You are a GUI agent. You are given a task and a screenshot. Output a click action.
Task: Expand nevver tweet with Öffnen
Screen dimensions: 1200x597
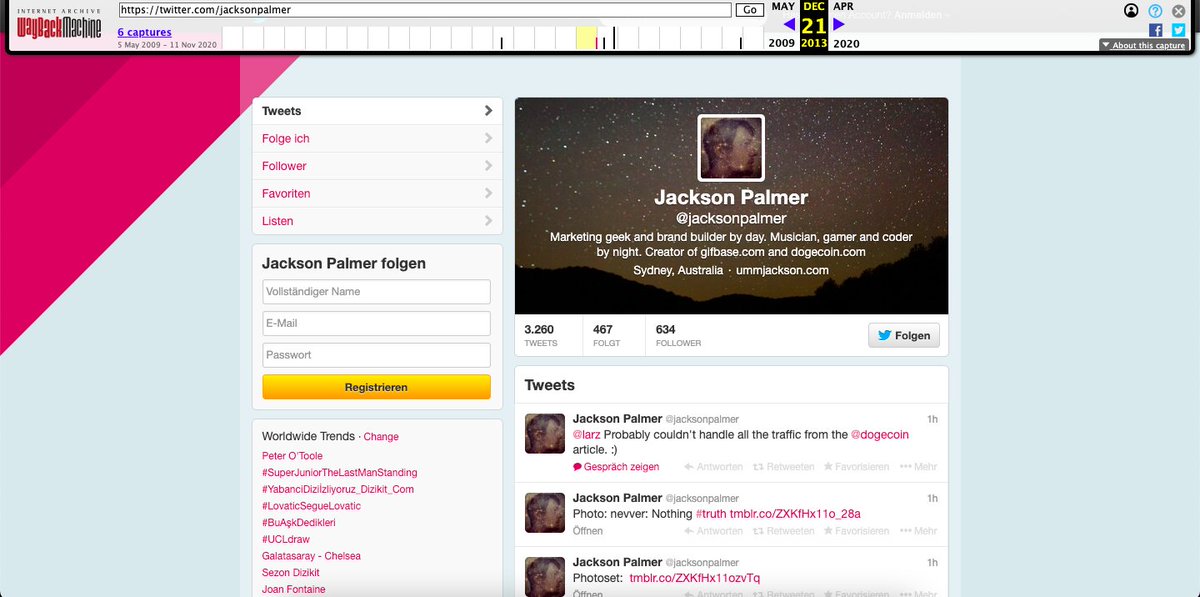coord(588,531)
